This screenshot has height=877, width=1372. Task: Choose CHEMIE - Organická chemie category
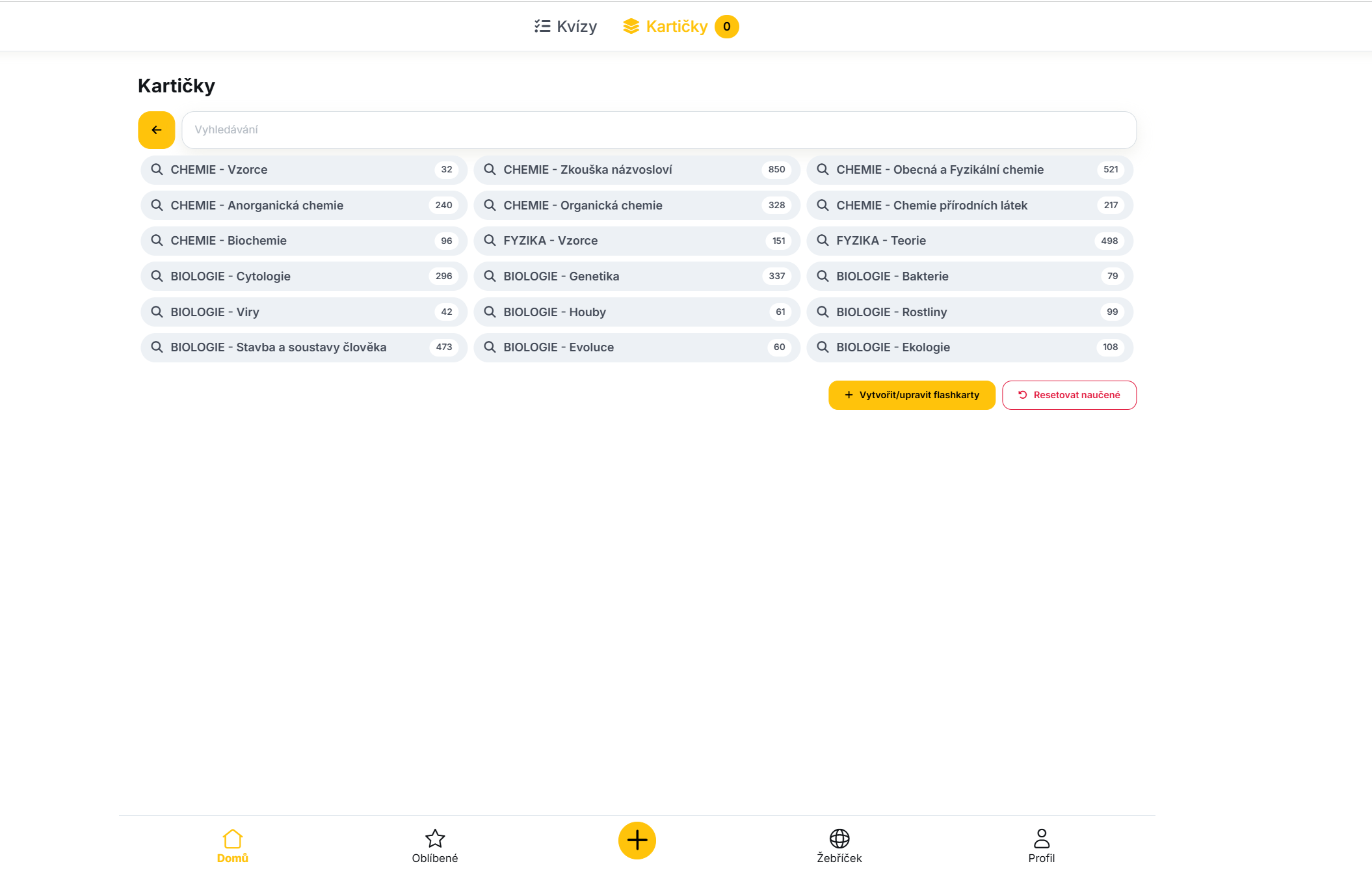[x=637, y=206]
